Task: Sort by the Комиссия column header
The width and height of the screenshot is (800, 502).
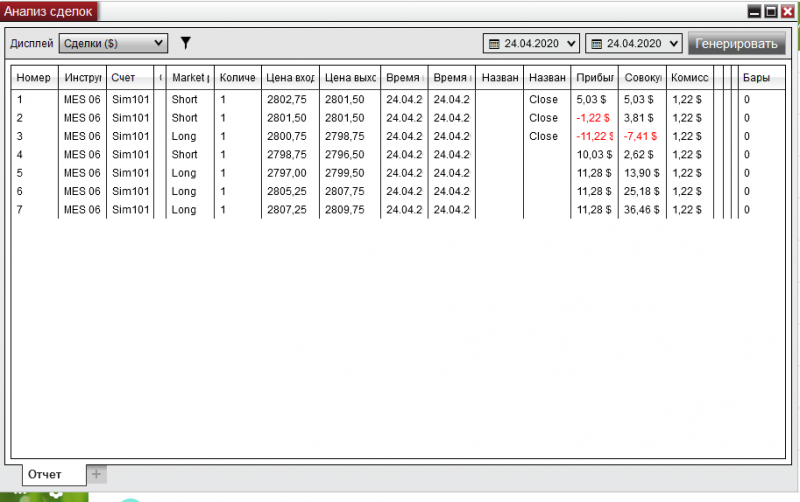Action: pos(690,78)
